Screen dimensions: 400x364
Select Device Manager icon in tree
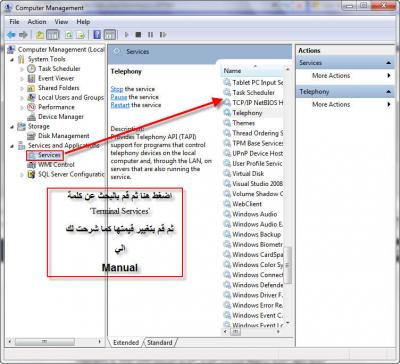click(x=31, y=117)
